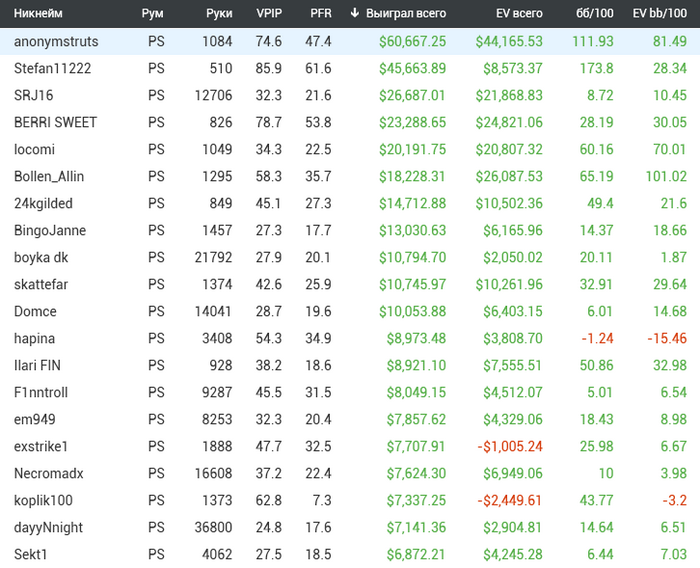
Task: Select player BingoJanne
Action: click(x=50, y=230)
